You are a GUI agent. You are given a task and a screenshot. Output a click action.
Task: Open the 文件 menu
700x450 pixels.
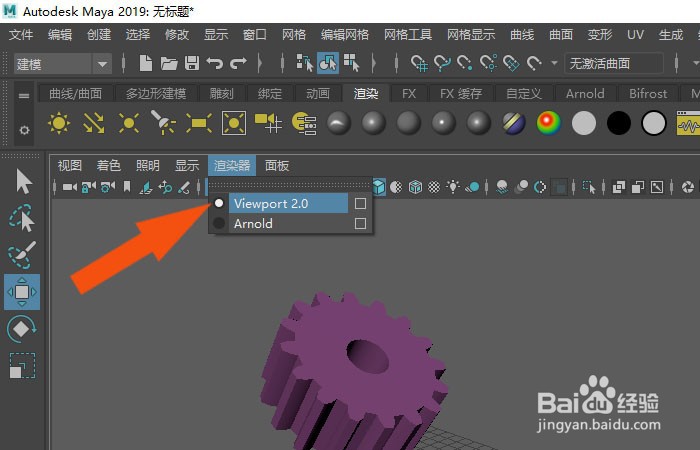21,34
